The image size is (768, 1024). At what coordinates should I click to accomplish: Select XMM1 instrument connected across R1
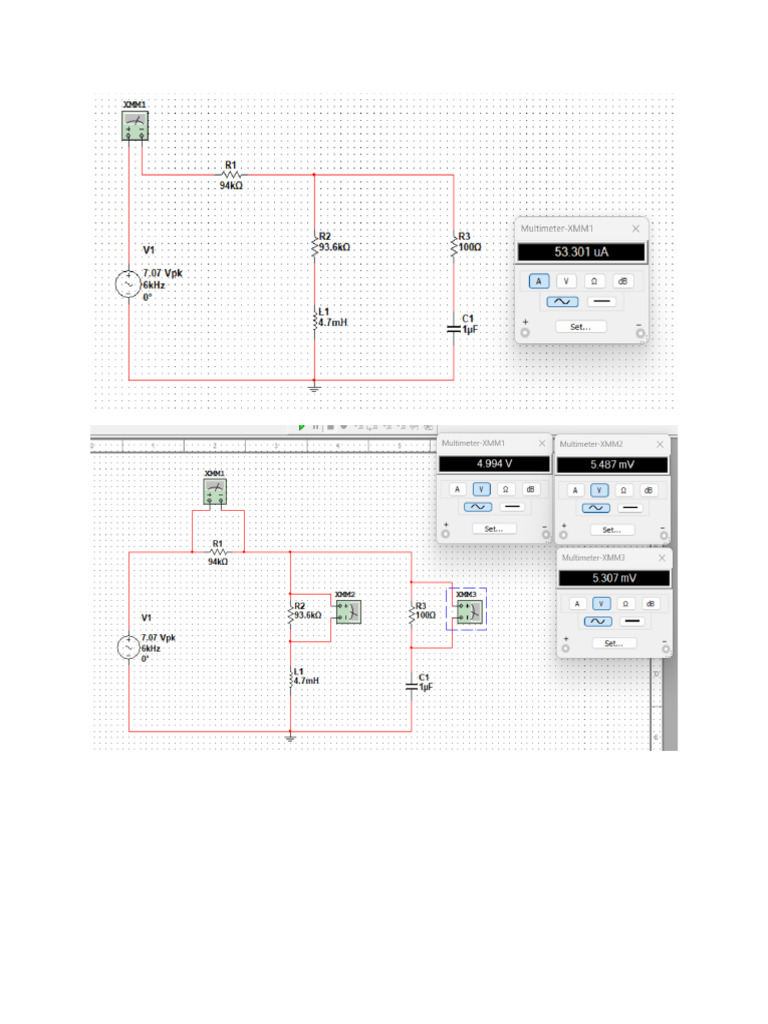point(215,492)
